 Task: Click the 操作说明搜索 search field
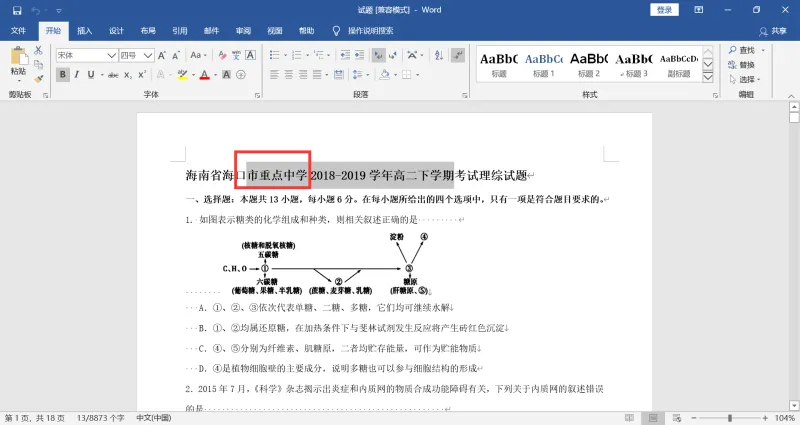click(x=371, y=31)
